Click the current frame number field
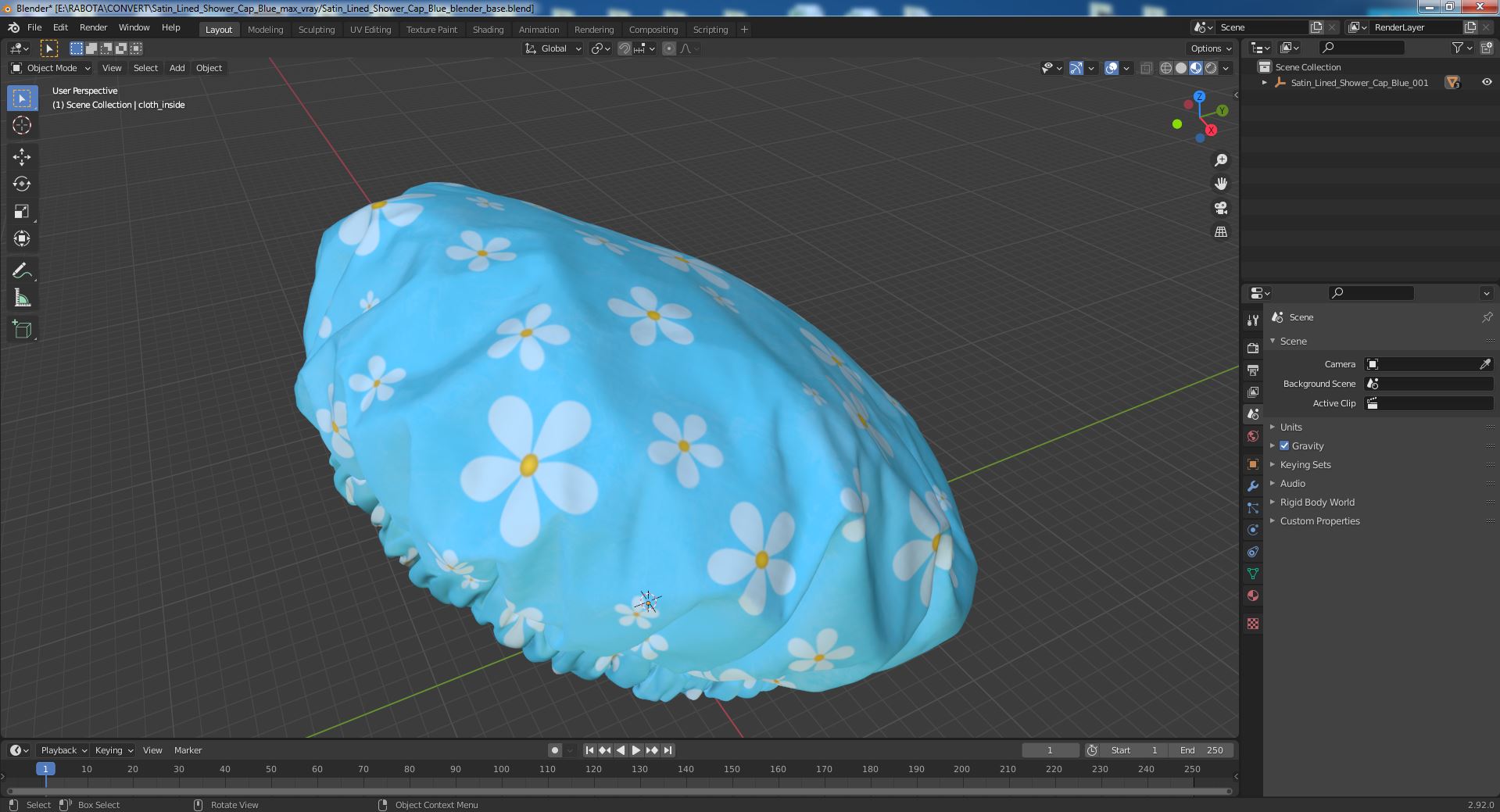This screenshot has height=812, width=1500. [x=1050, y=750]
